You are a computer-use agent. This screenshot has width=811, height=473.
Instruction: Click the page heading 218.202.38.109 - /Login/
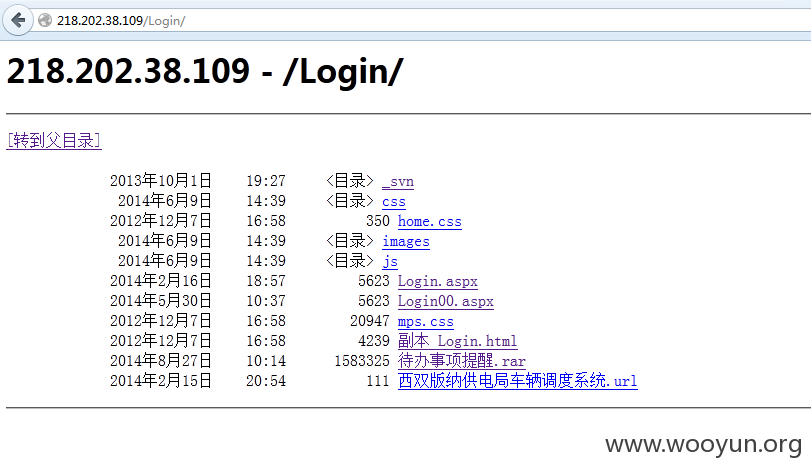pos(205,71)
